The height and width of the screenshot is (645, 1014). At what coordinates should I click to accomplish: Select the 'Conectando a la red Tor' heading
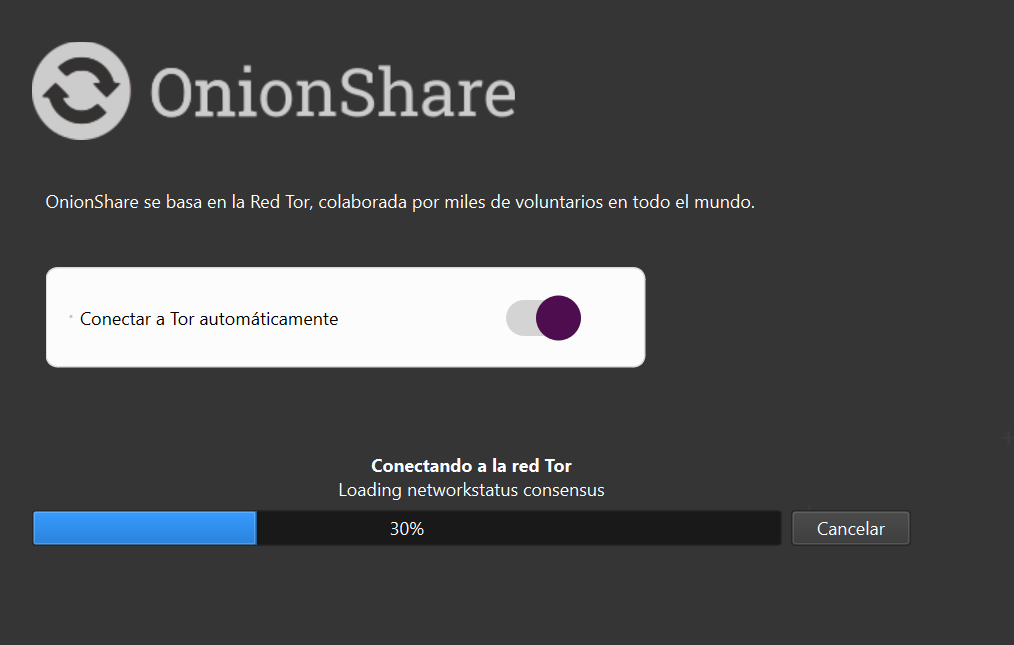(x=471, y=466)
